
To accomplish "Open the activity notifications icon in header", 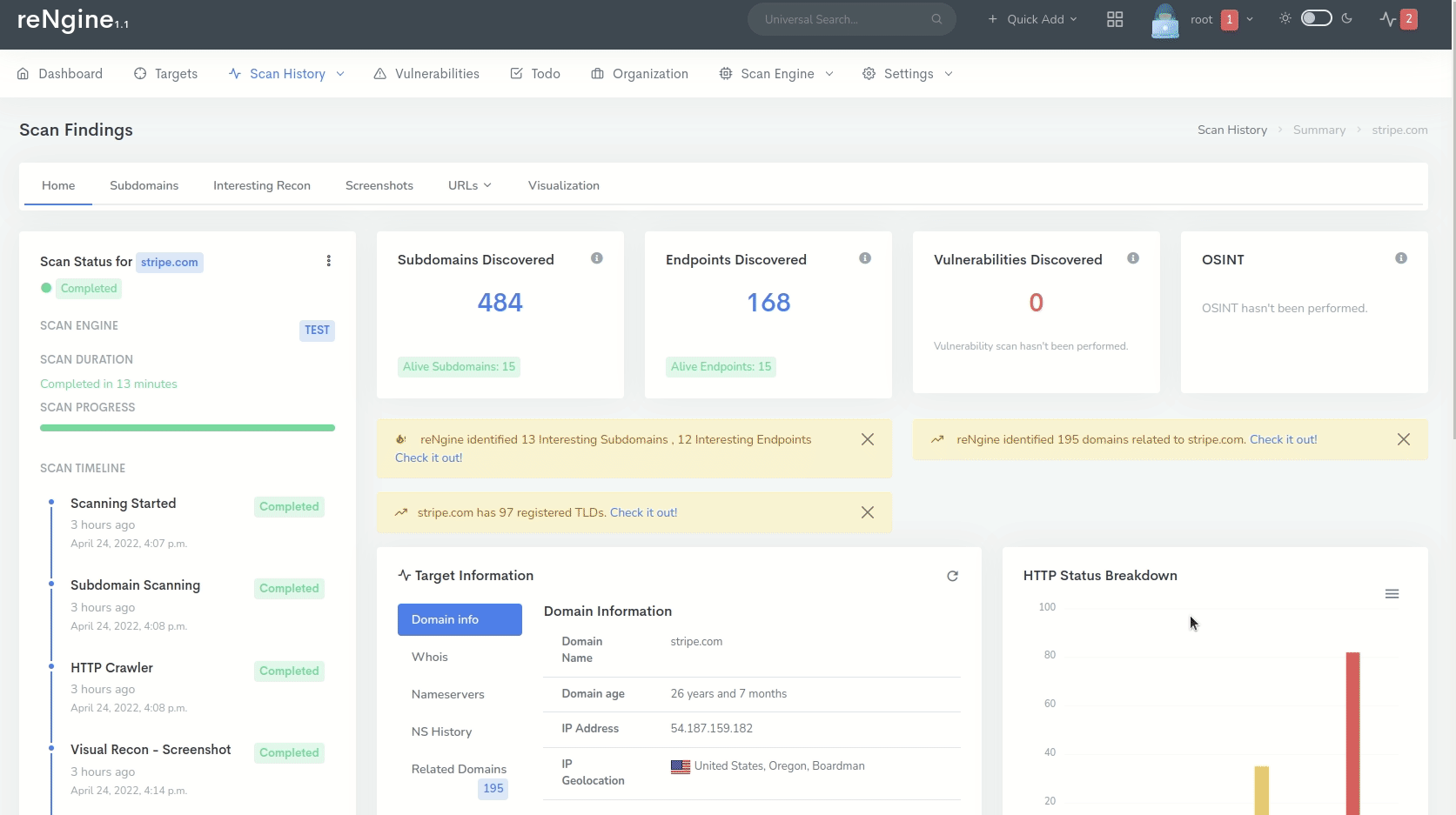I will [x=1389, y=19].
